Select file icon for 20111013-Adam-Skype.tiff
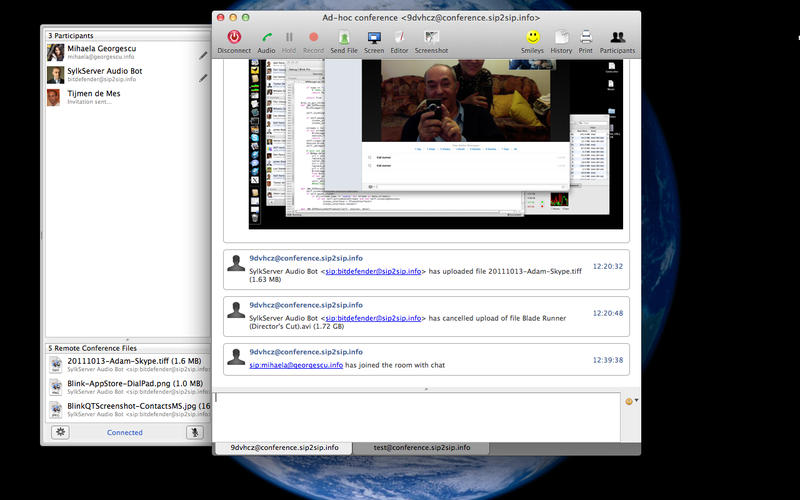800x500 pixels. tap(56, 364)
